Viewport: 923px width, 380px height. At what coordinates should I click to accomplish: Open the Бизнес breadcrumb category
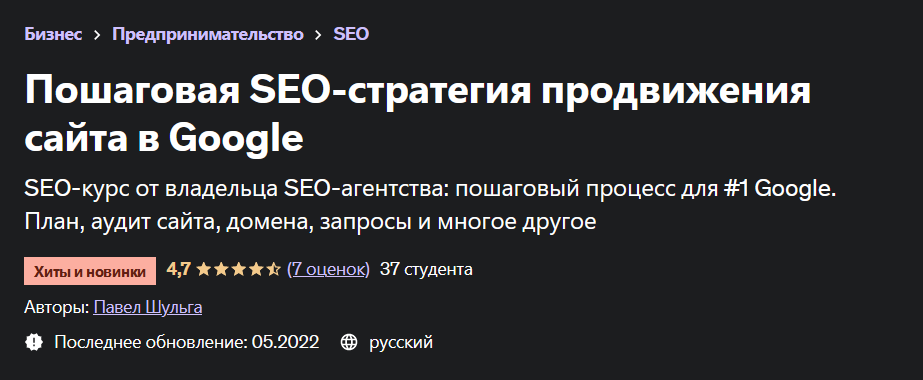(x=53, y=34)
